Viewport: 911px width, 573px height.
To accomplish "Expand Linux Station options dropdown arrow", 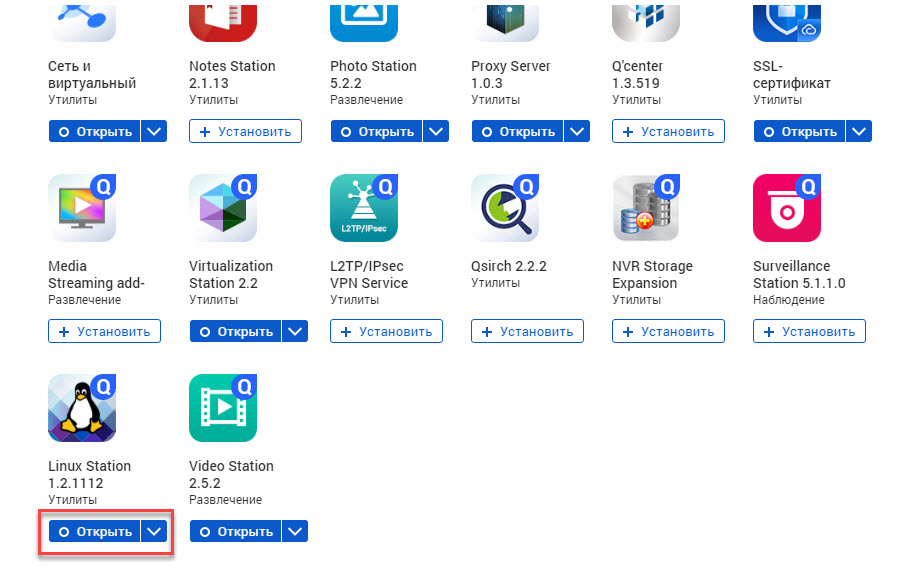I will click(154, 531).
